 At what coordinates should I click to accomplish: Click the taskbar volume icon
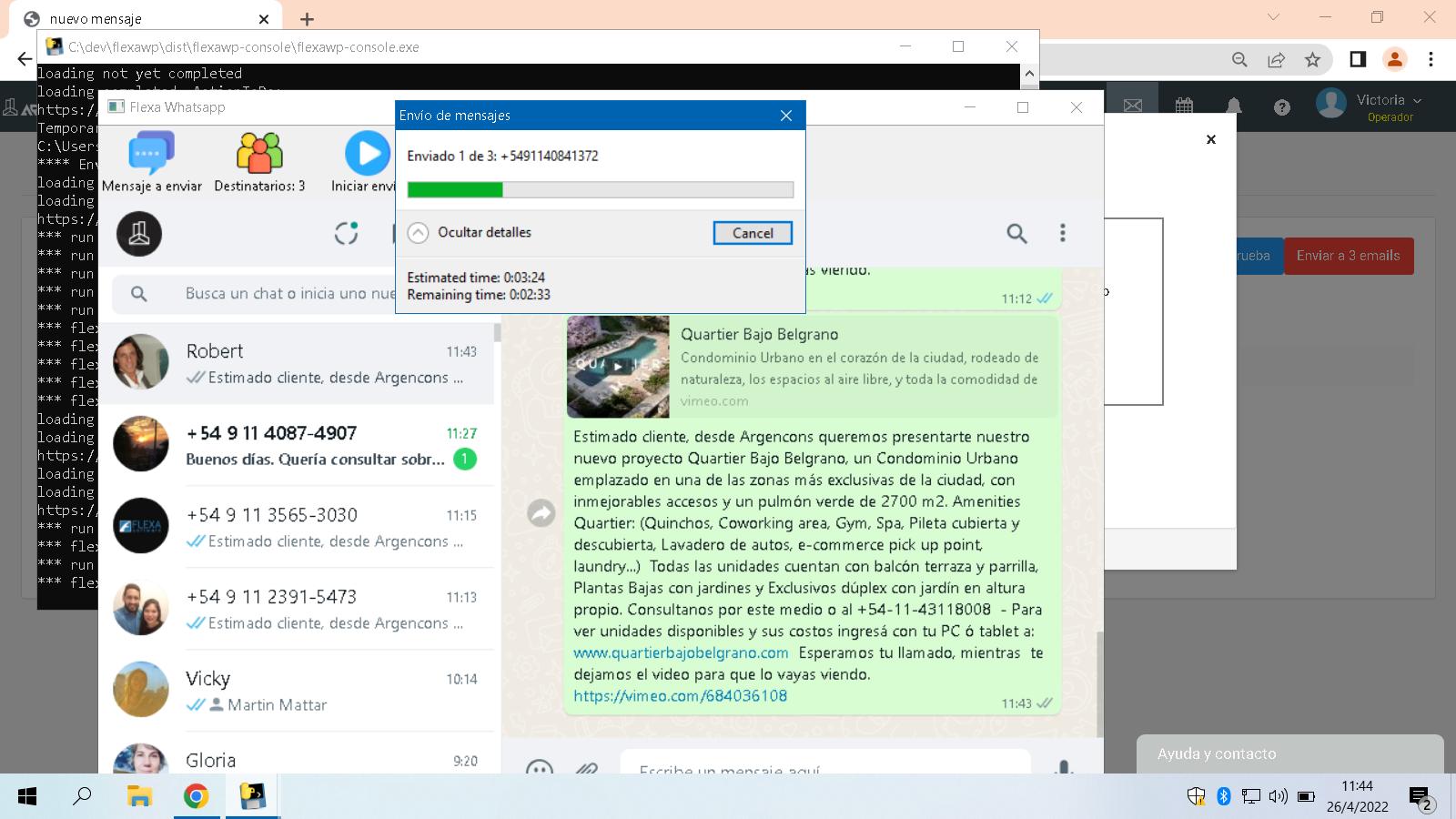click(1279, 797)
